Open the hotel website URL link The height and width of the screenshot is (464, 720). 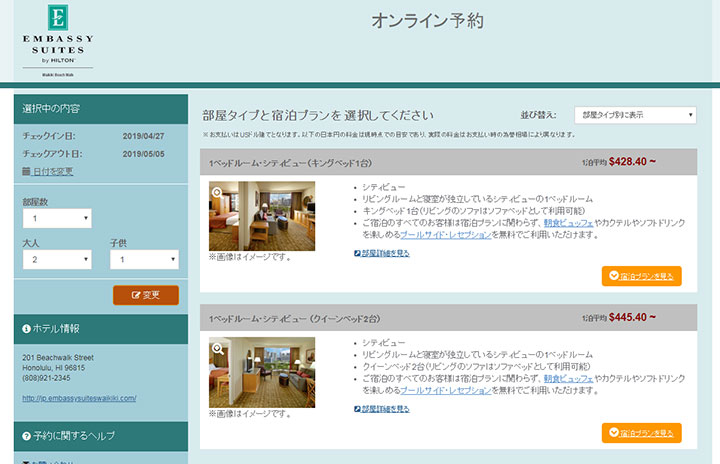coord(79,398)
